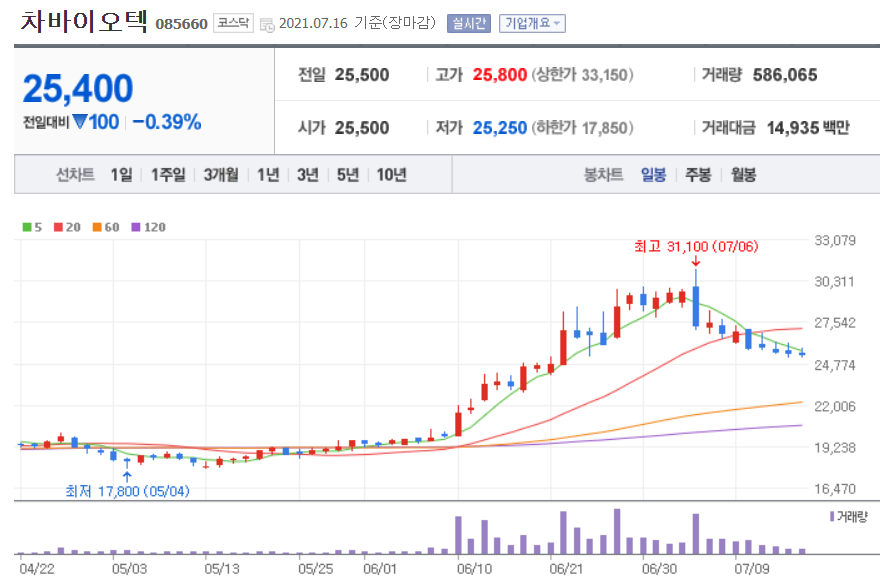Click the 실시간 real-time button
This screenshot has height=577, width=880.
(x=469, y=24)
